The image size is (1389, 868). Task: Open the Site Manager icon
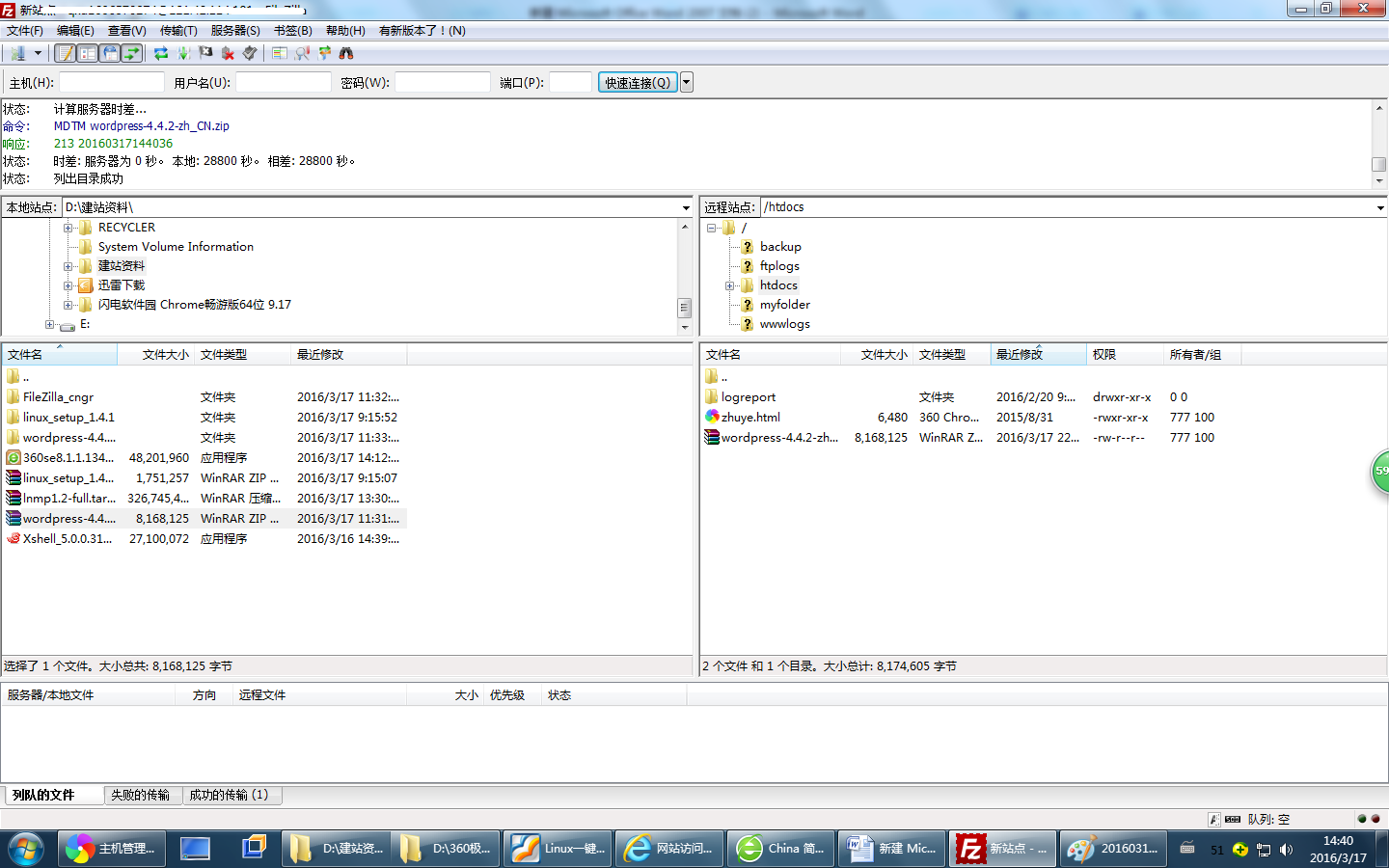(17, 53)
